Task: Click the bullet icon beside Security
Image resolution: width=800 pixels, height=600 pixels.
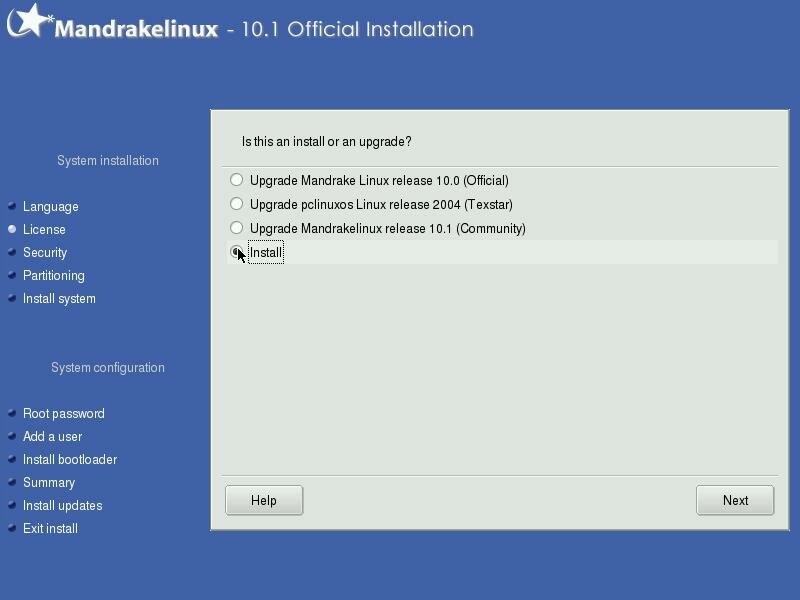Action: tap(12, 252)
